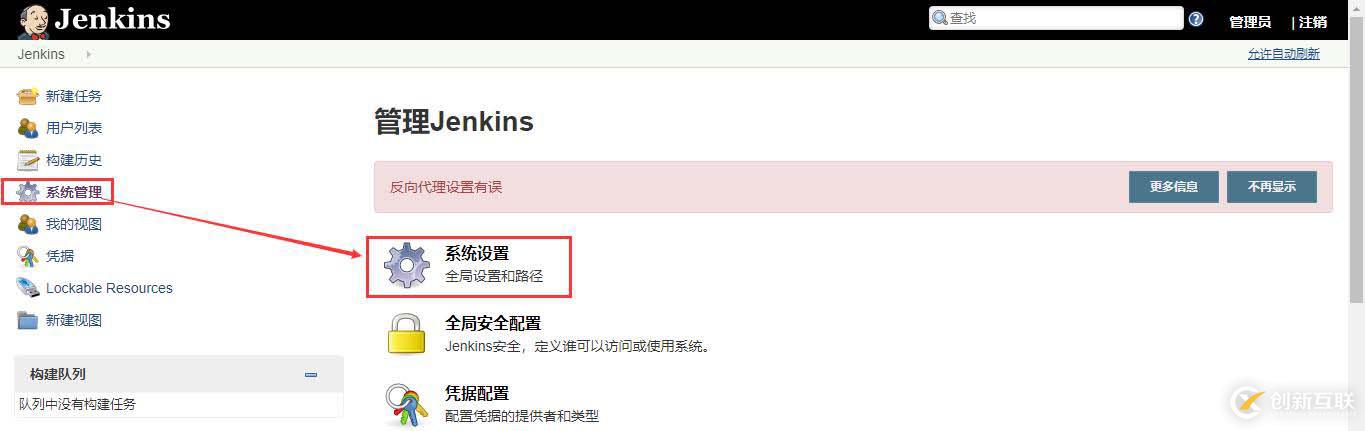Click Jenkins butler logo in header
Viewport: 1365px width, 431px height.
33,20
